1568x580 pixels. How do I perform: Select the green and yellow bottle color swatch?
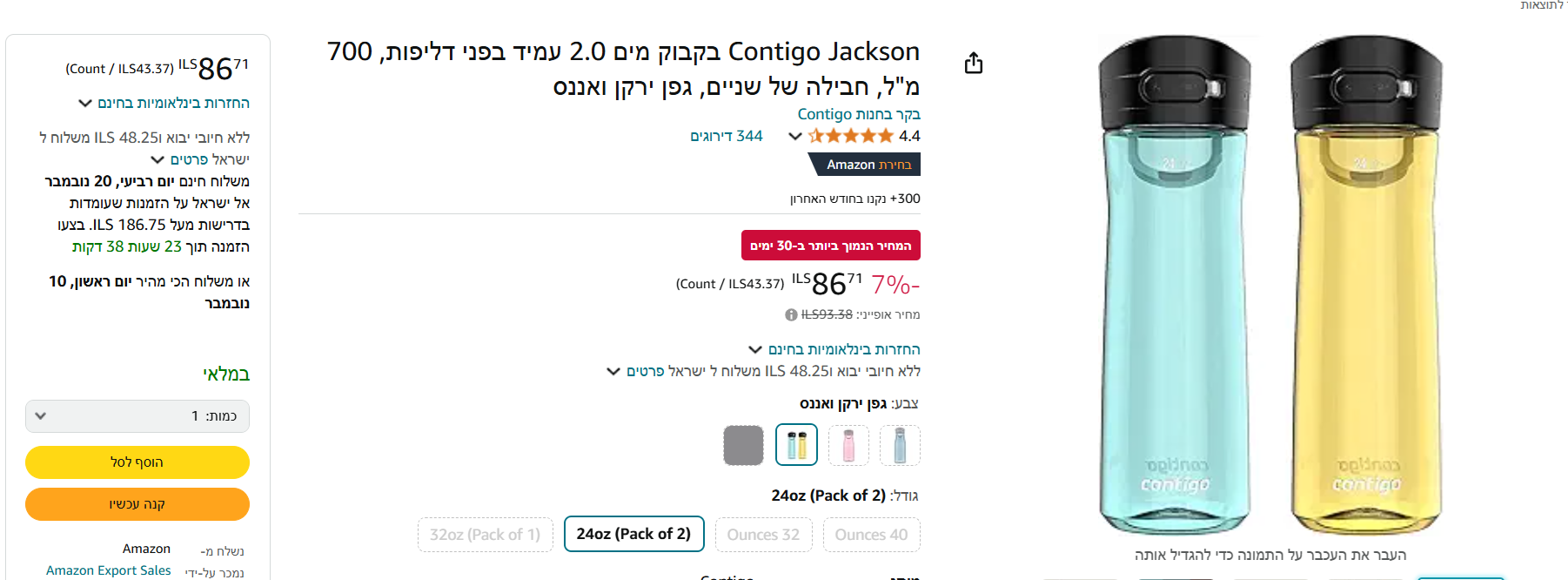click(796, 445)
